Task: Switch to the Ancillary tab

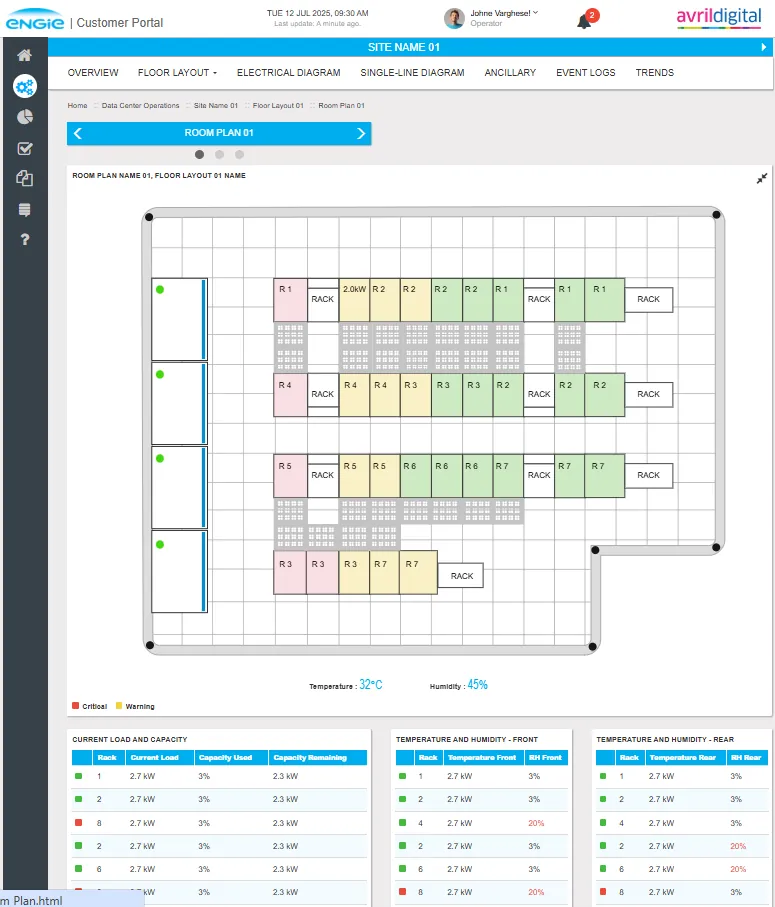Action: [x=510, y=73]
